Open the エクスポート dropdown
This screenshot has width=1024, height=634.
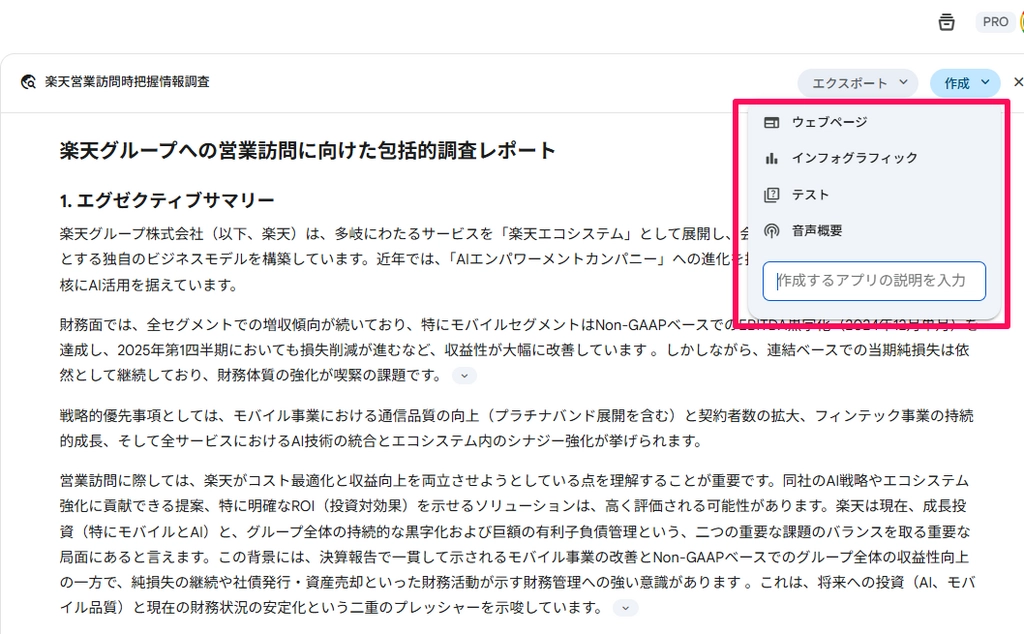(858, 83)
